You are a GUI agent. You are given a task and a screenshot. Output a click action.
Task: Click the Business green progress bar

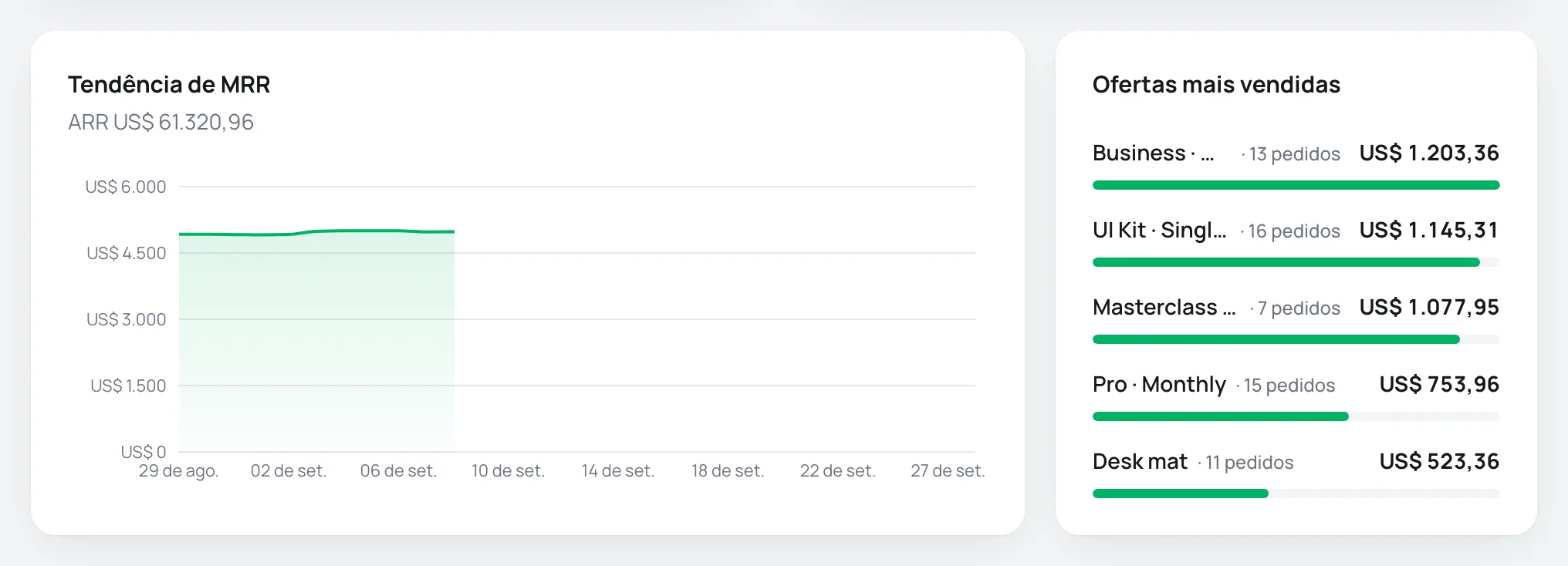1296,185
